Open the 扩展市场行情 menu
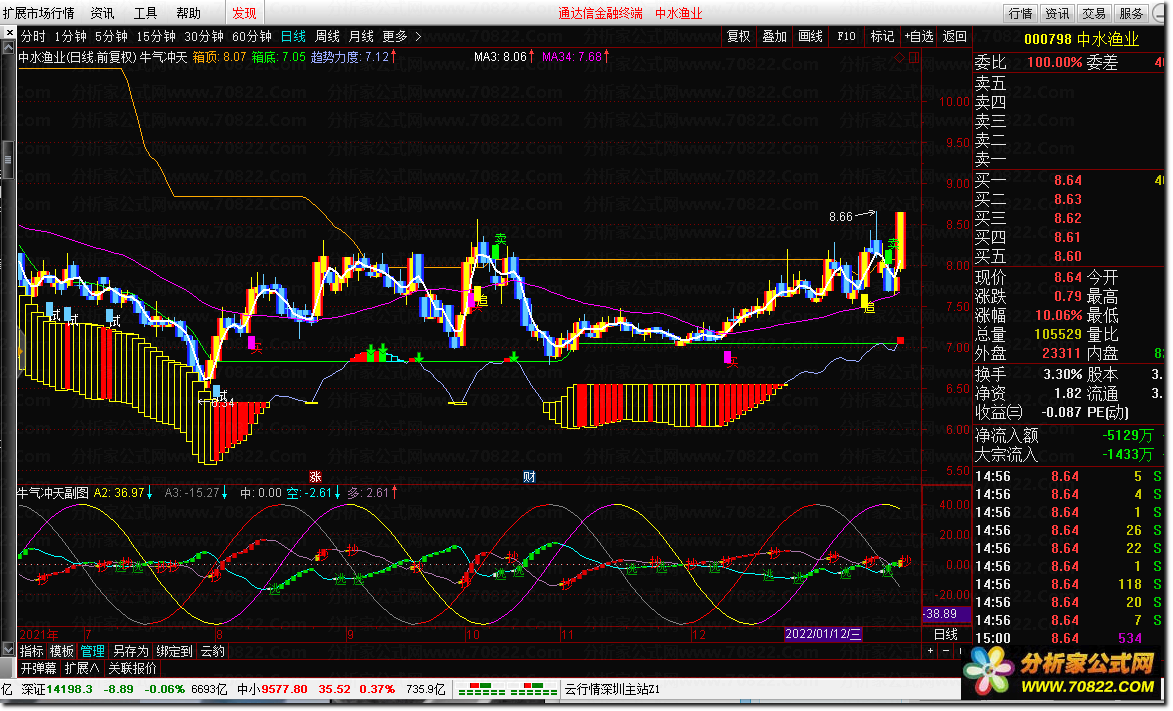This screenshot has width=1173, height=711. click(x=38, y=13)
